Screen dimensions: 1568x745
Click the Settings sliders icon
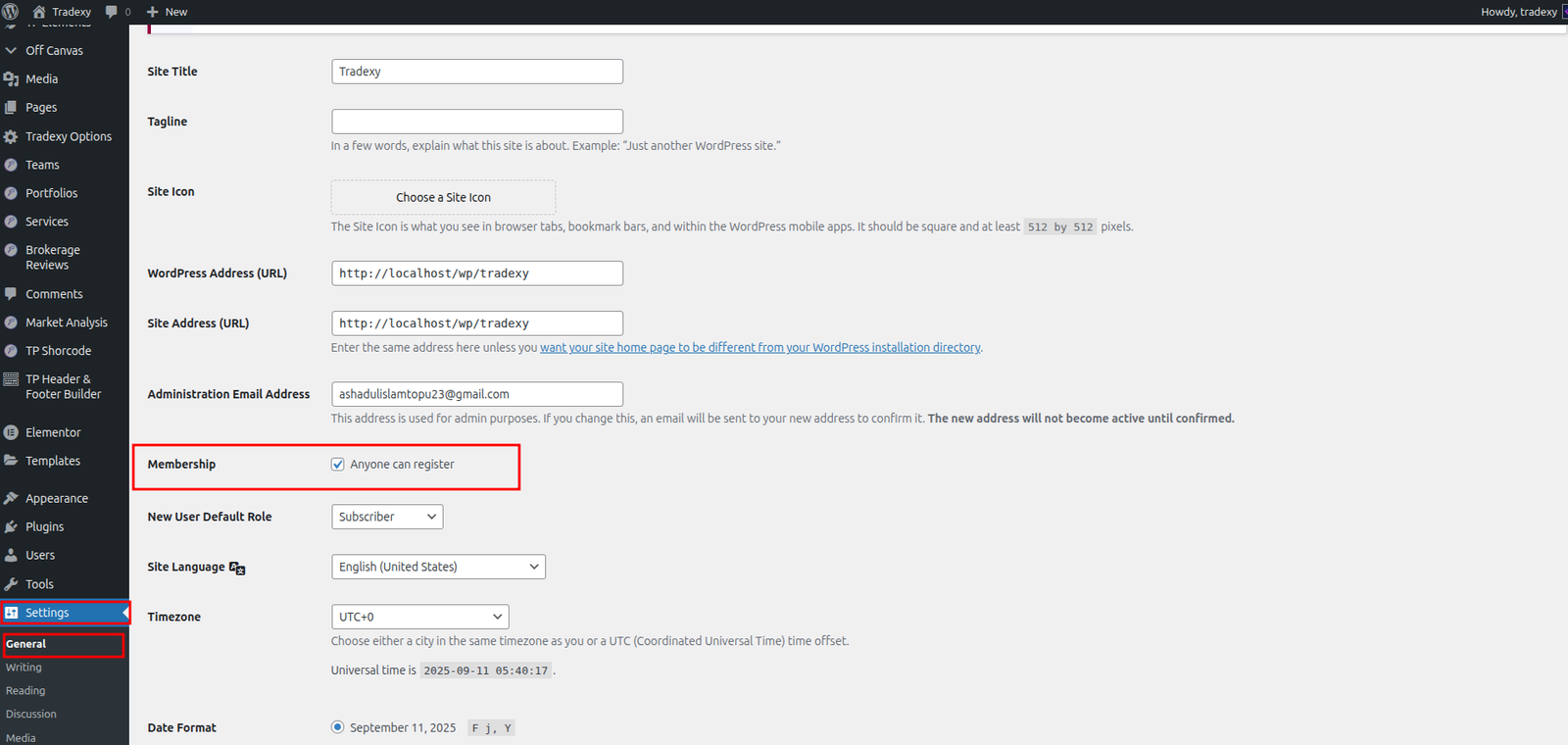[12, 613]
